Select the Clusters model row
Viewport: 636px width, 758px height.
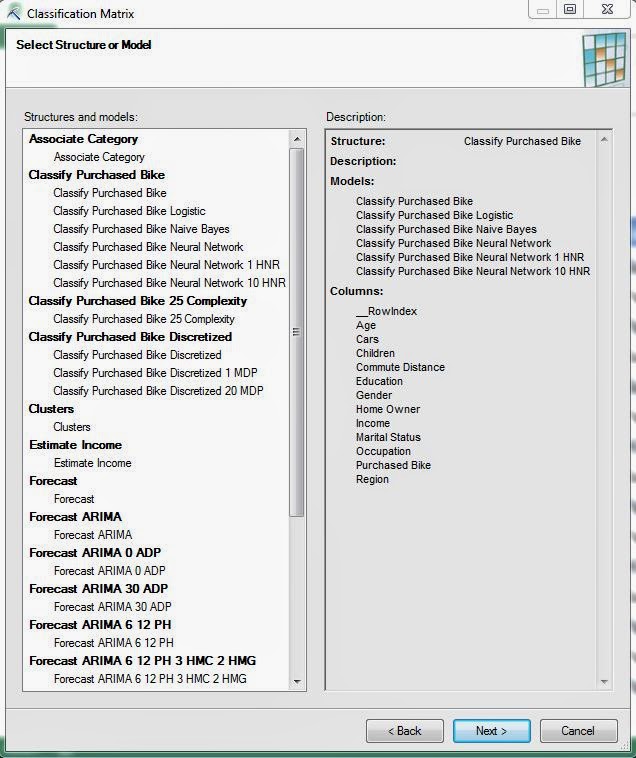[72, 426]
